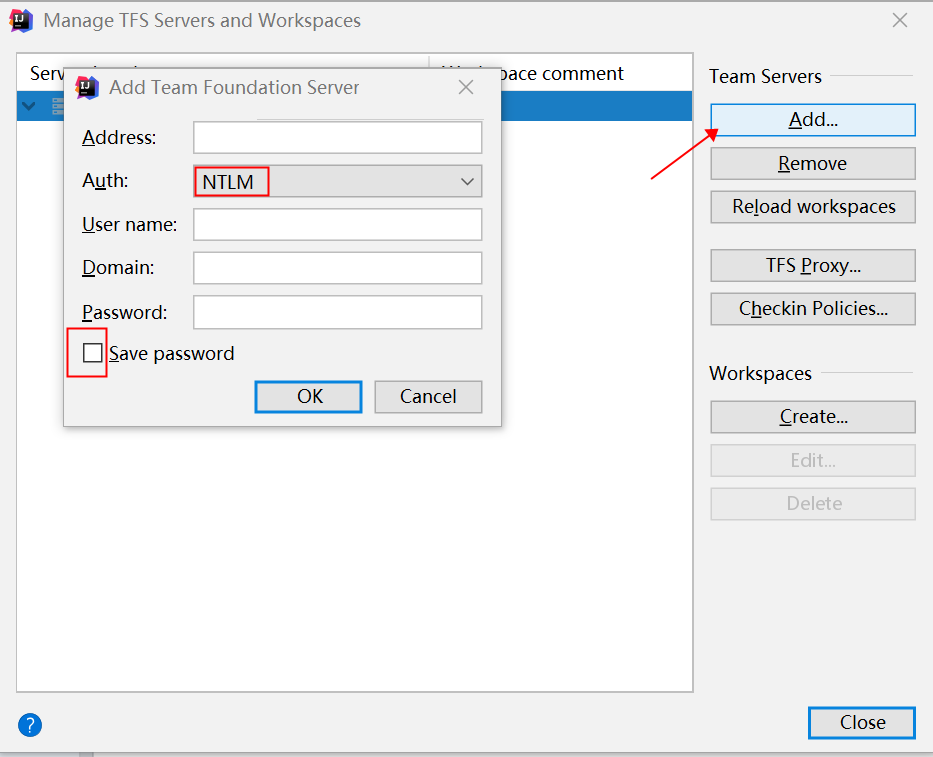Image resolution: width=933 pixels, height=757 pixels.
Task: Click the Close button at bottom
Action: pyautogui.click(x=862, y=722)
